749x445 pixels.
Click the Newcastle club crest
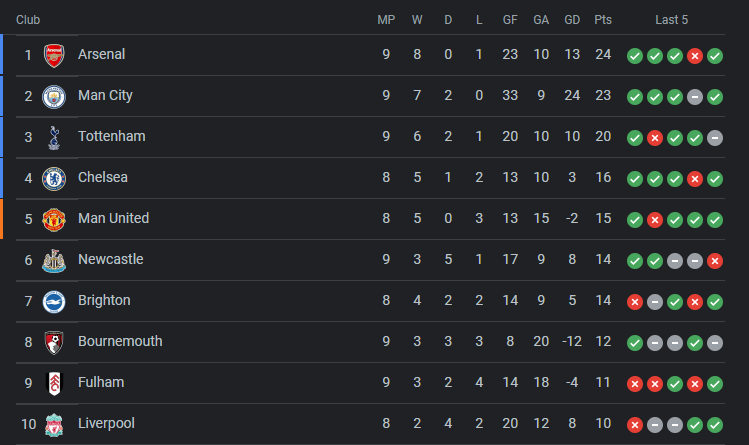[x=54, y=261]
